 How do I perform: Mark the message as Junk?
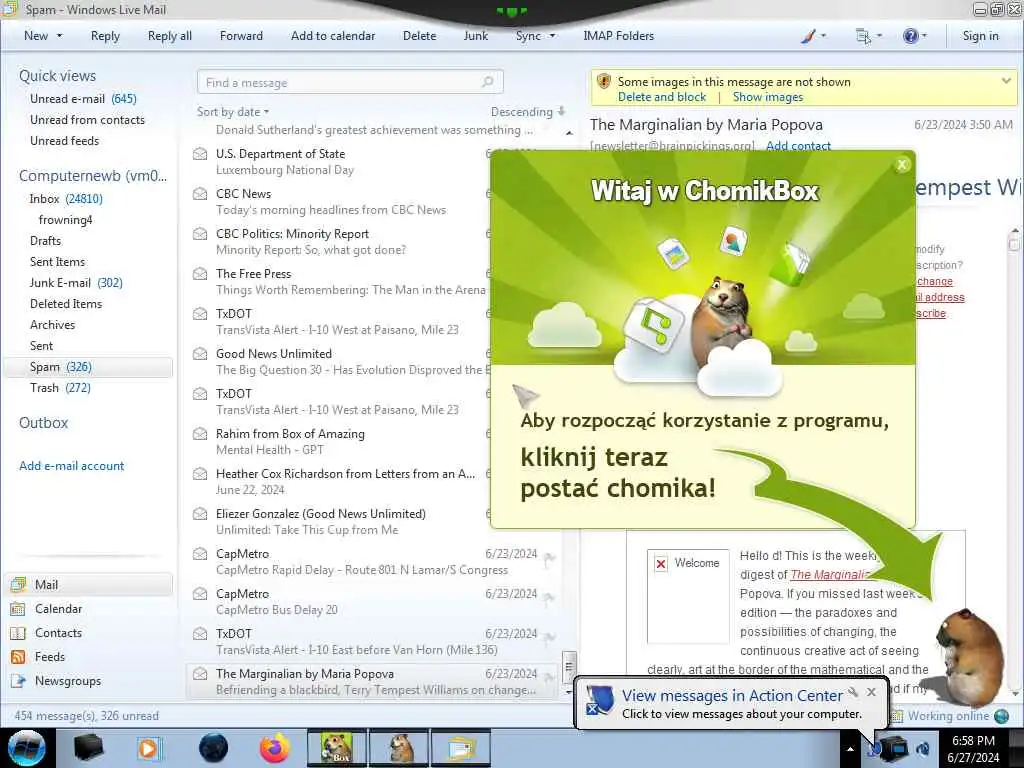[475, 36]
